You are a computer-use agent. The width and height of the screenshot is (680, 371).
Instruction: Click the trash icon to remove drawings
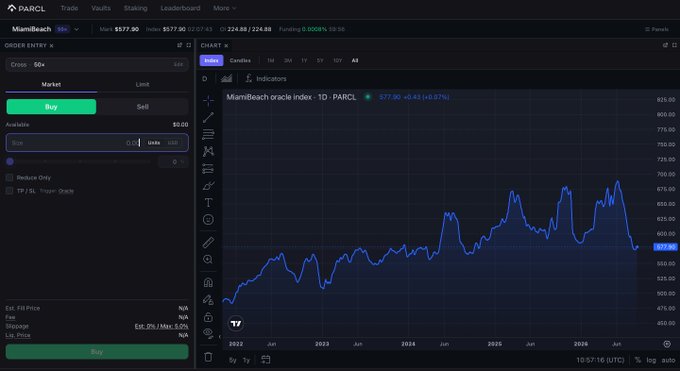pos(208,357)
